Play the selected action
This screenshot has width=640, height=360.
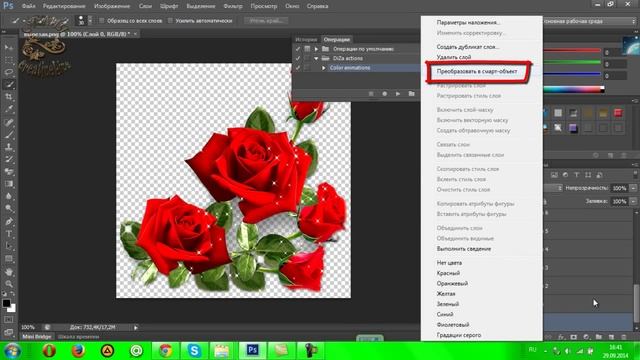(x=398, y=94)
